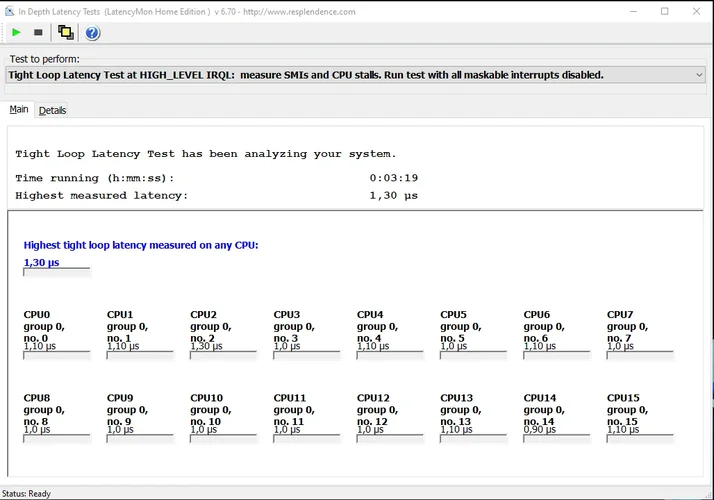This screenshot has height=500, width=714.
Task: Select the Main tab
Action: (19, 110)
